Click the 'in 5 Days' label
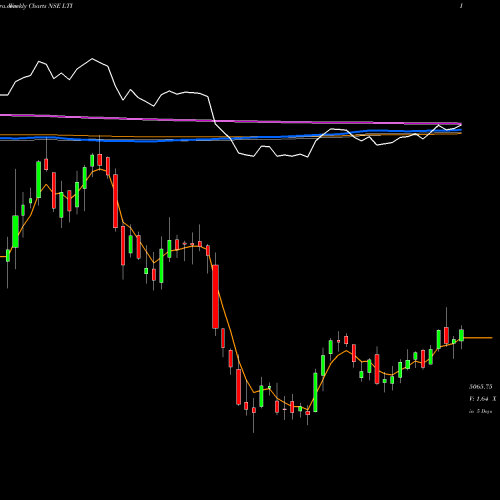The height and width of the screenshot is (500, 500). click(x=480, y=411)
